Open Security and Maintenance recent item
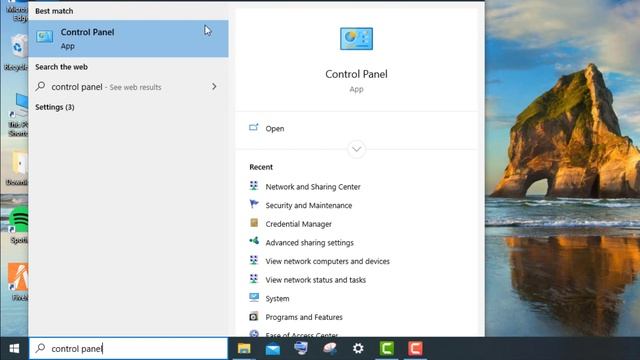640x360 pixels. point(309,205)
